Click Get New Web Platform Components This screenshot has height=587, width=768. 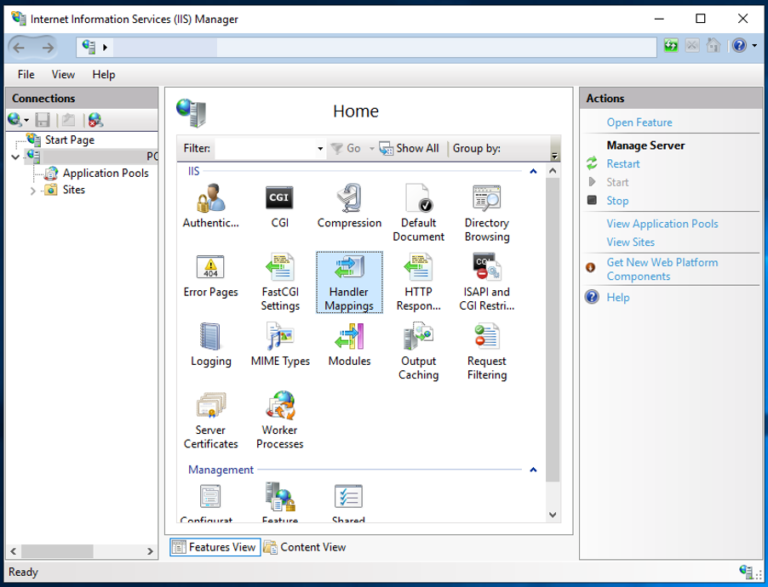pos(662,269)
